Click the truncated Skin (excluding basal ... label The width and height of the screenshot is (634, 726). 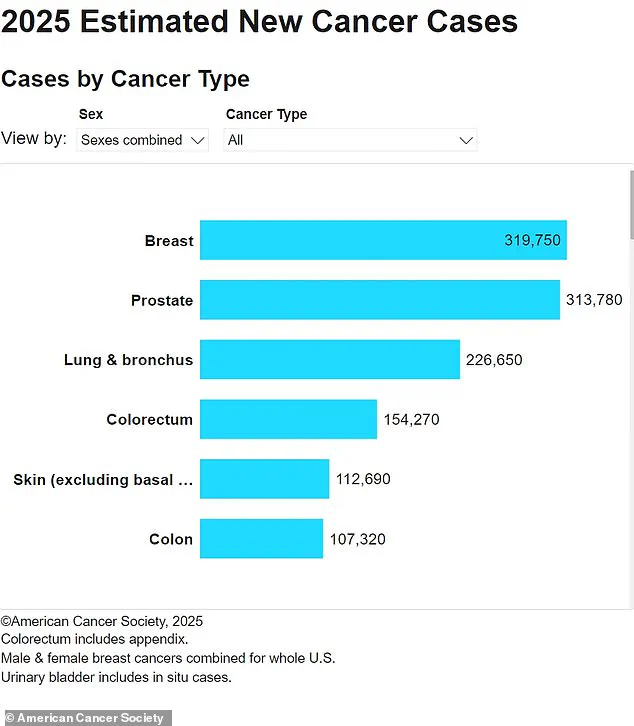click(103, 480)
